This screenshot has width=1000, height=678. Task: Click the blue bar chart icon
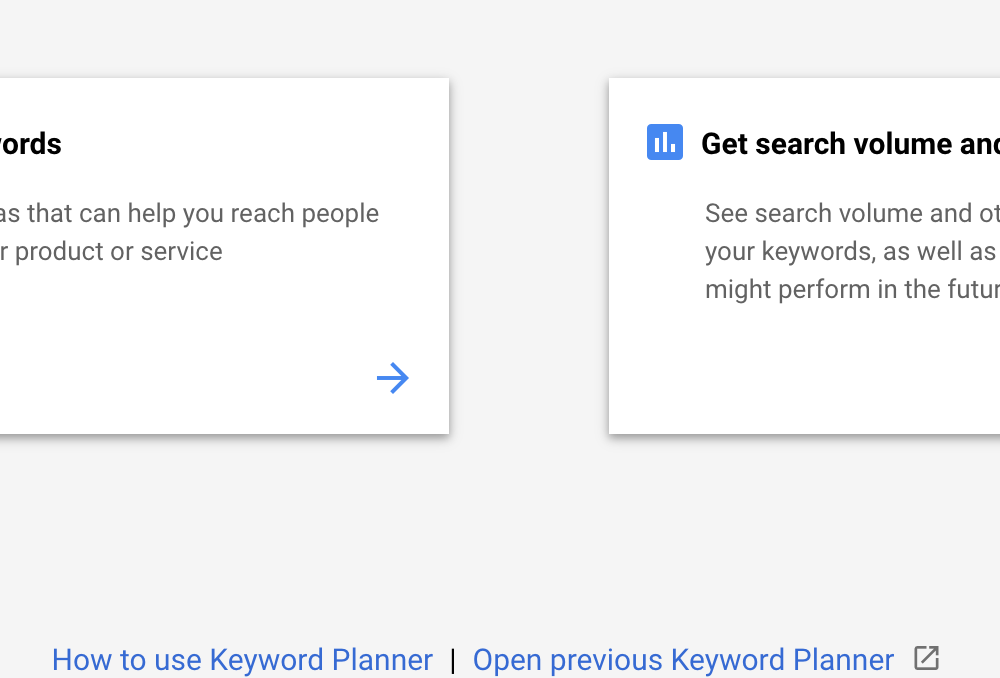coord(665,142)
